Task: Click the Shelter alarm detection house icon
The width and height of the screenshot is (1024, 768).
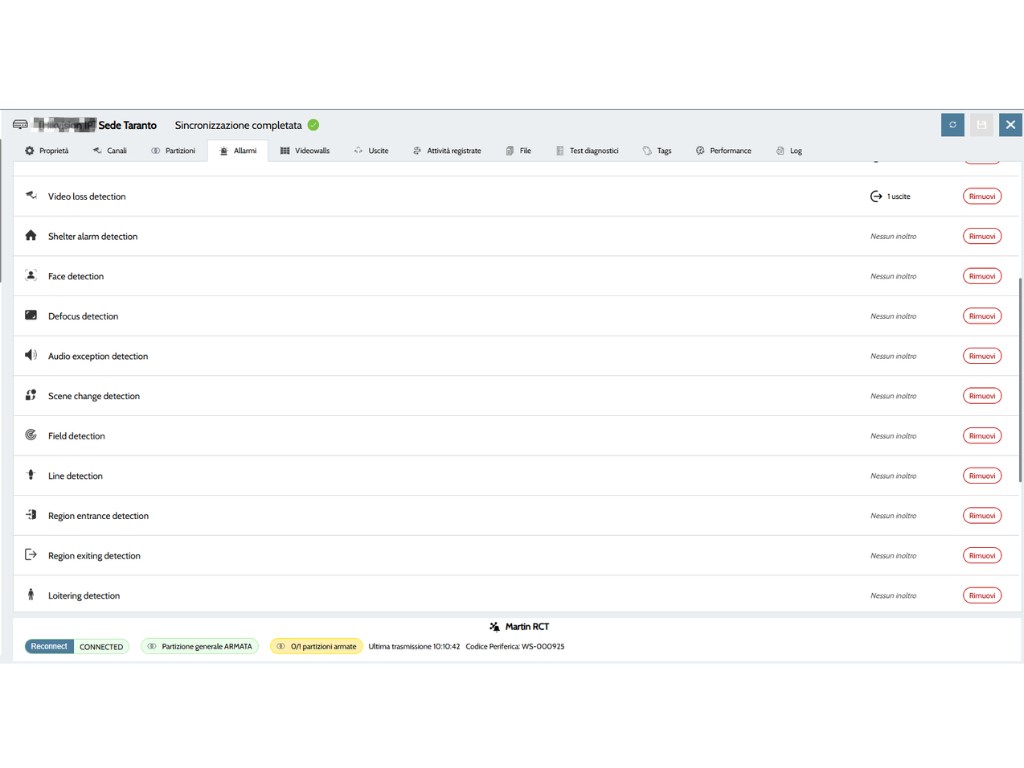Action: point(31,235)
